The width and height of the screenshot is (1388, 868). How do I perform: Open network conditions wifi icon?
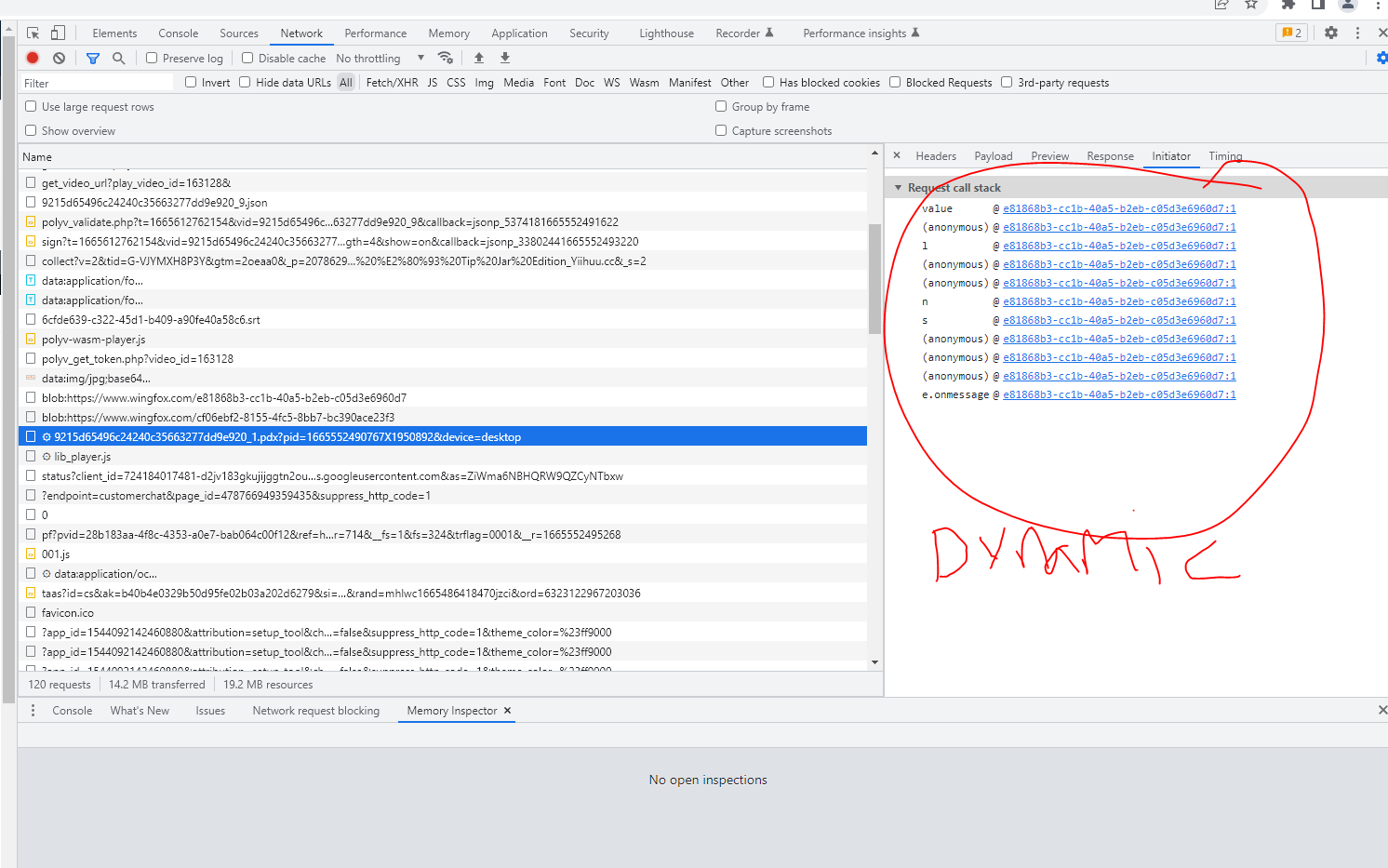tap(446, 58)
